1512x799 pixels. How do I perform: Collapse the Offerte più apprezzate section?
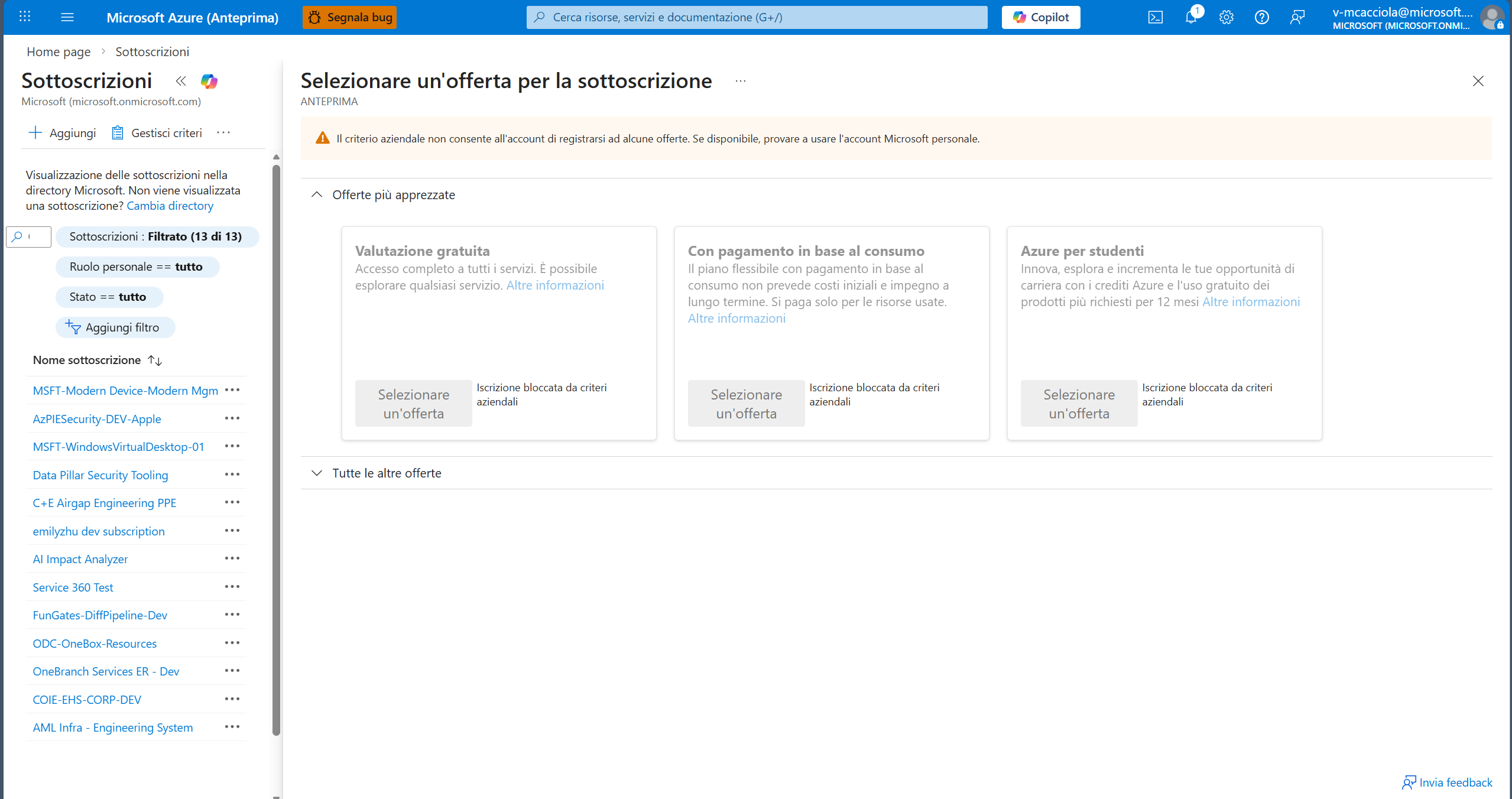click(x=383, y=195)
